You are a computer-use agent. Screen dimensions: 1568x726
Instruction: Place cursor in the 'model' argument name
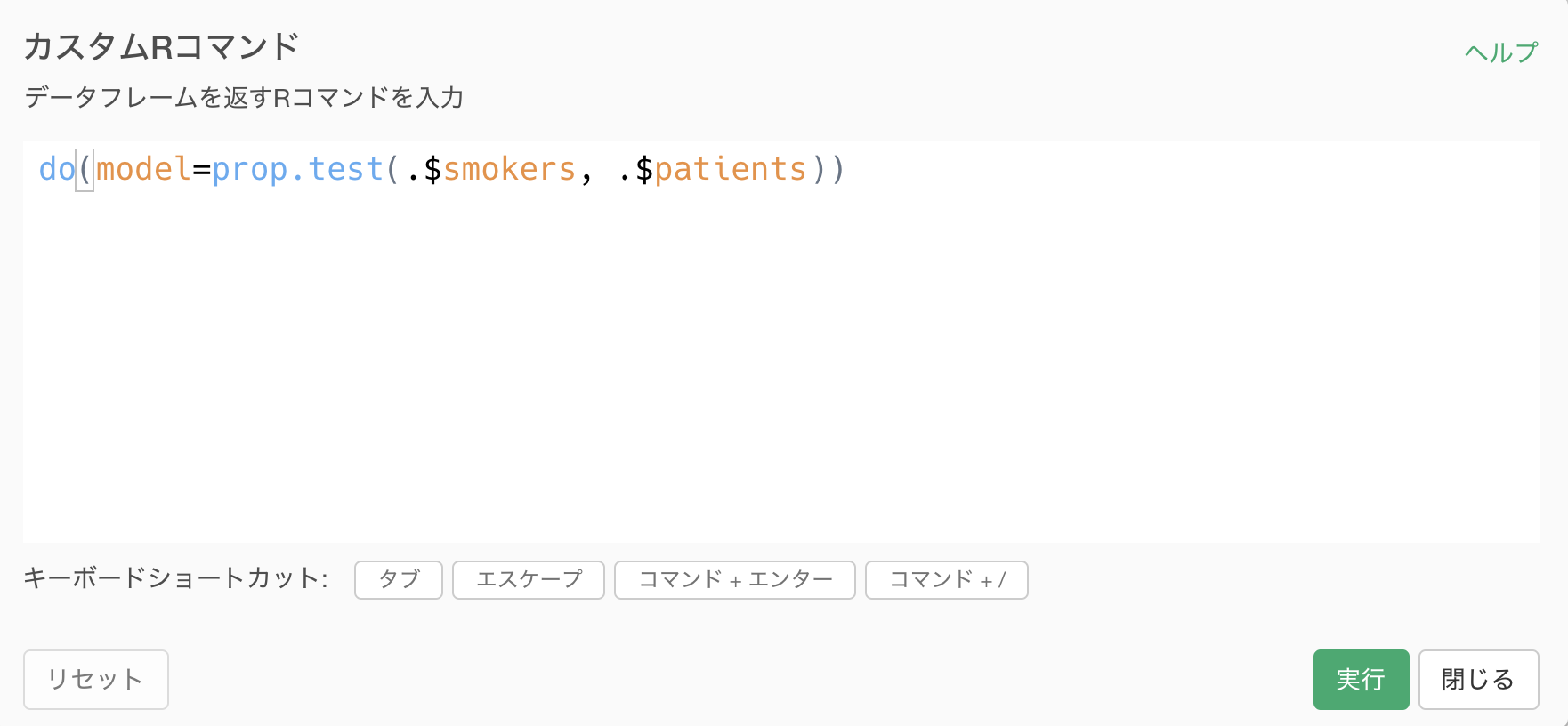[143, 169]
